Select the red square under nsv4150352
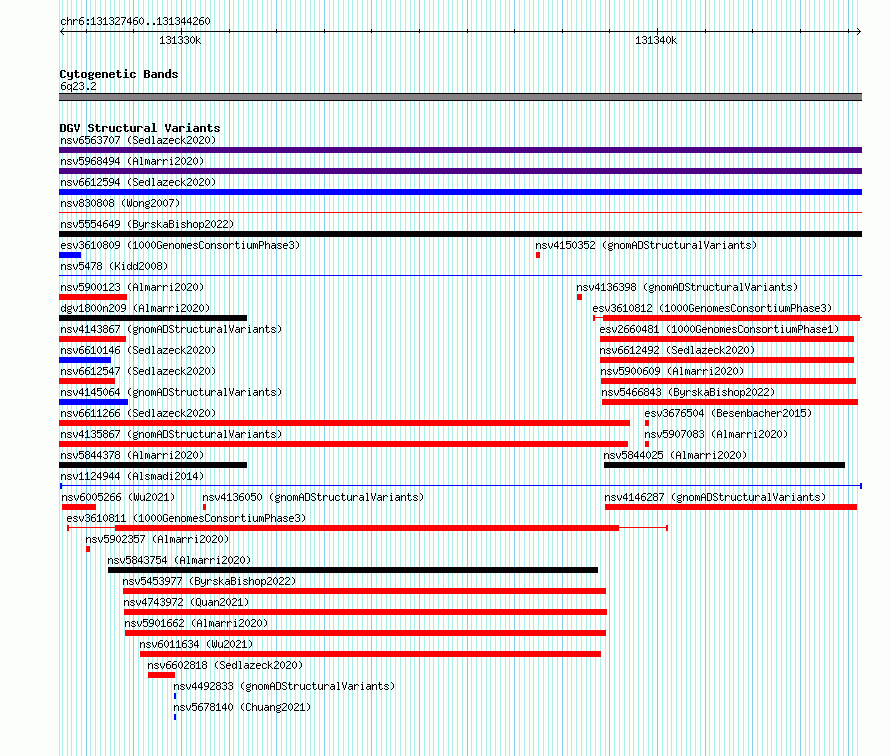This screenshot has width=890, height=756. click(538, 255)
